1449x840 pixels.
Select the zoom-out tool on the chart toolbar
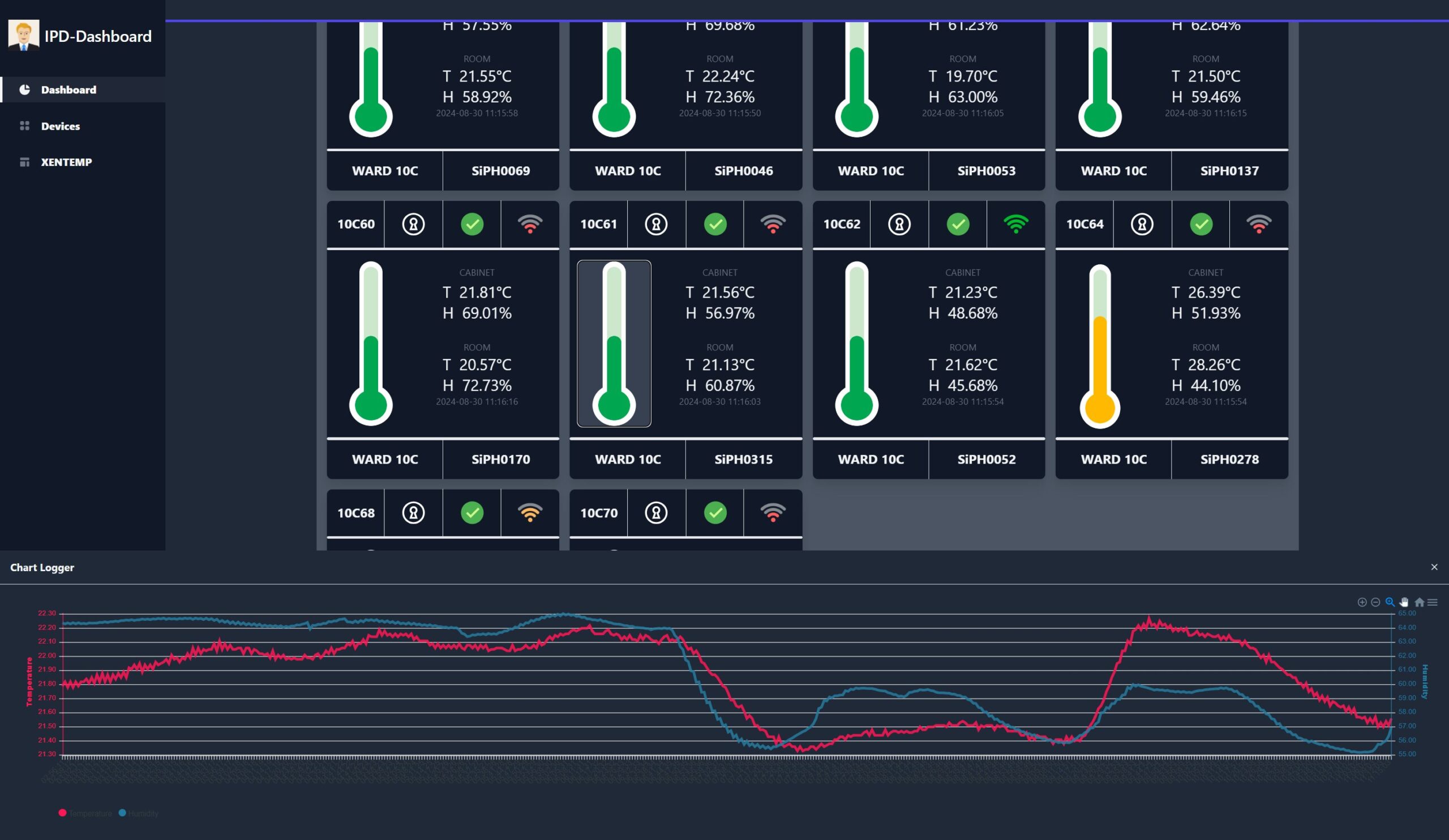coord(1375,602)
